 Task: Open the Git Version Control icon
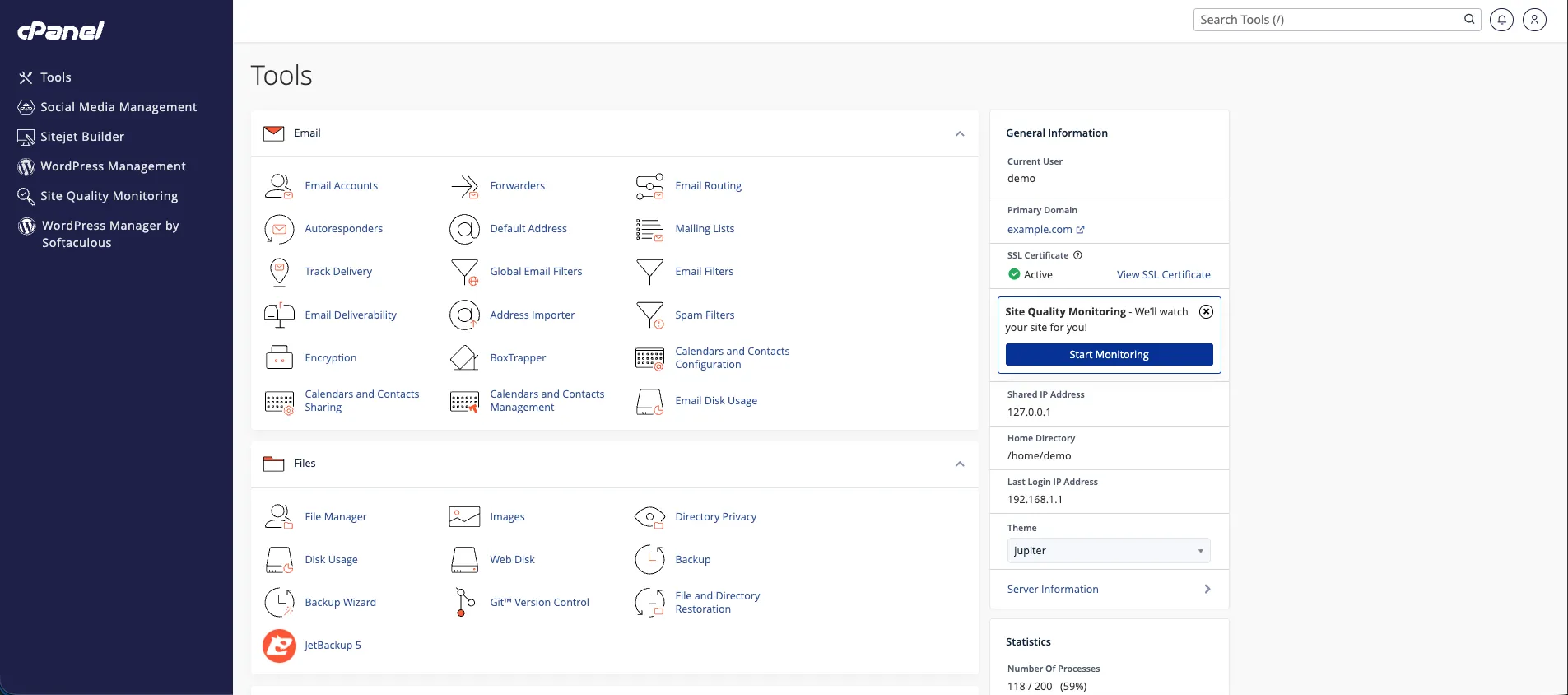pos(464,602)
